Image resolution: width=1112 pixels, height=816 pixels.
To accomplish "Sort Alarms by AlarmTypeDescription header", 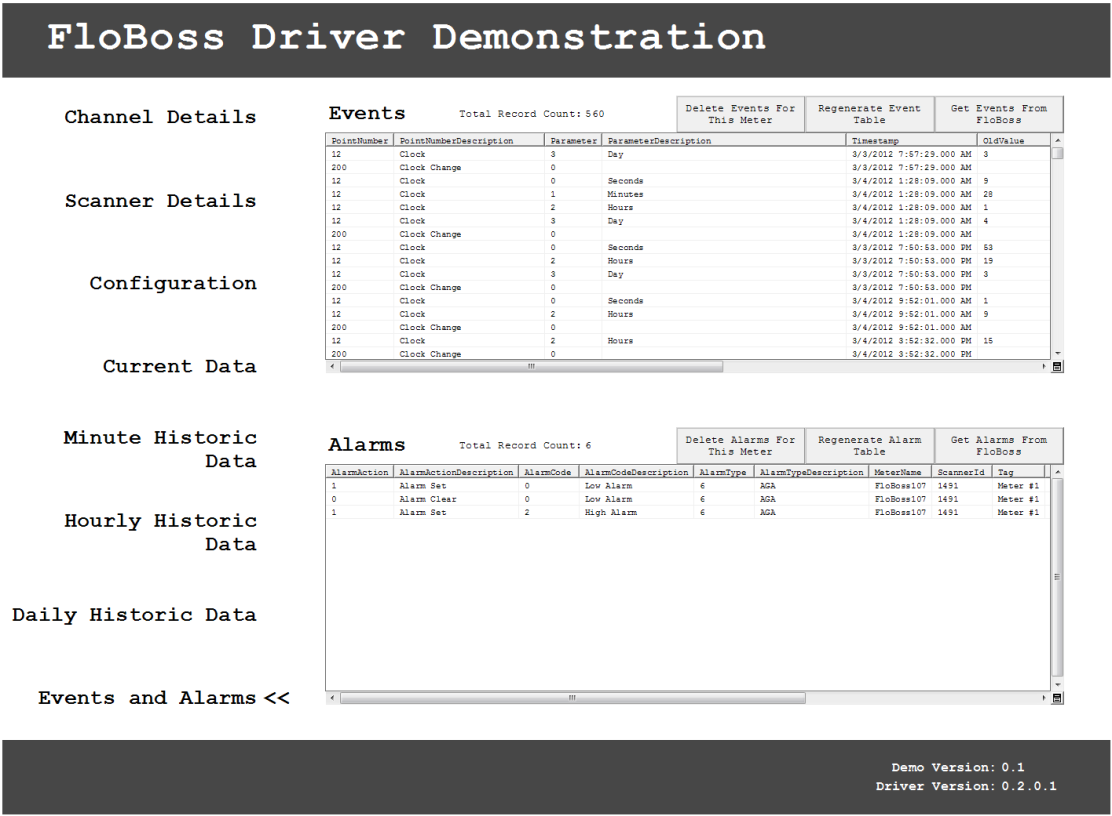I will pos(811,472).
